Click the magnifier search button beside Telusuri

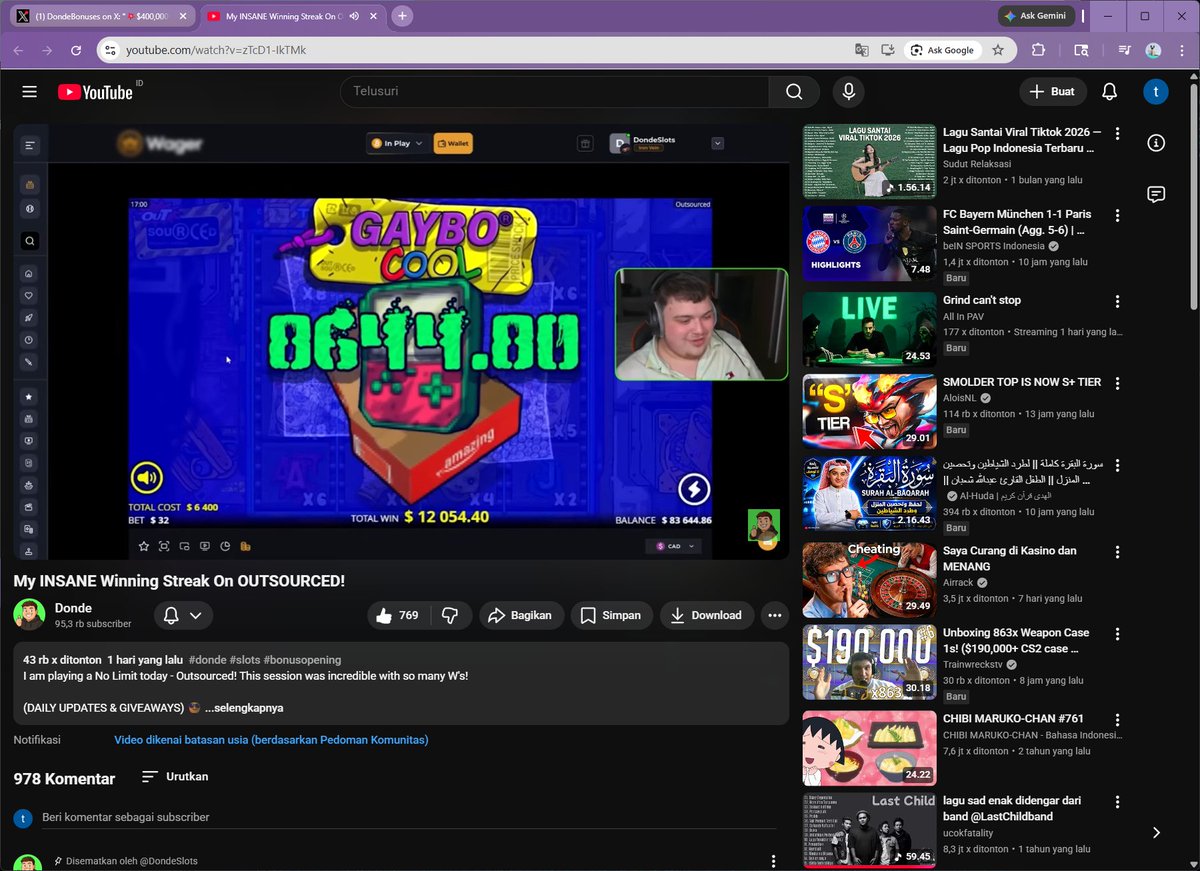(794, 91)
